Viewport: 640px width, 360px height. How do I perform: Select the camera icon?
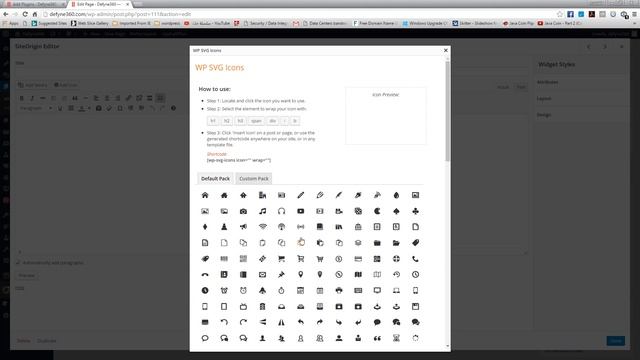[243, 211]
